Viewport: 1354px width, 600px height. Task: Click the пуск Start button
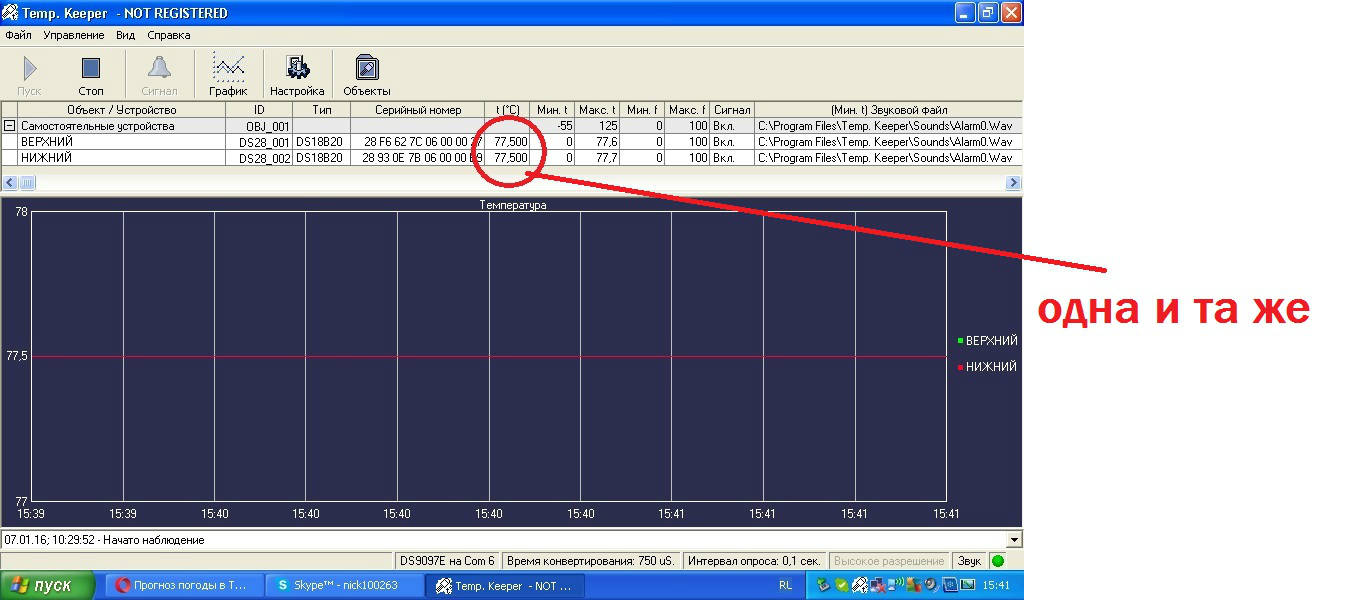coord(48,585)
